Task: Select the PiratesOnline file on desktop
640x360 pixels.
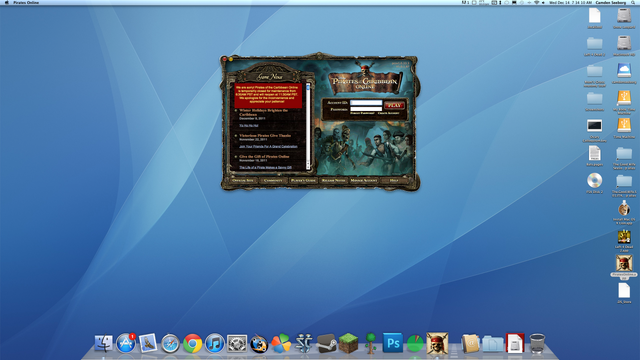Action: [624, 266]
